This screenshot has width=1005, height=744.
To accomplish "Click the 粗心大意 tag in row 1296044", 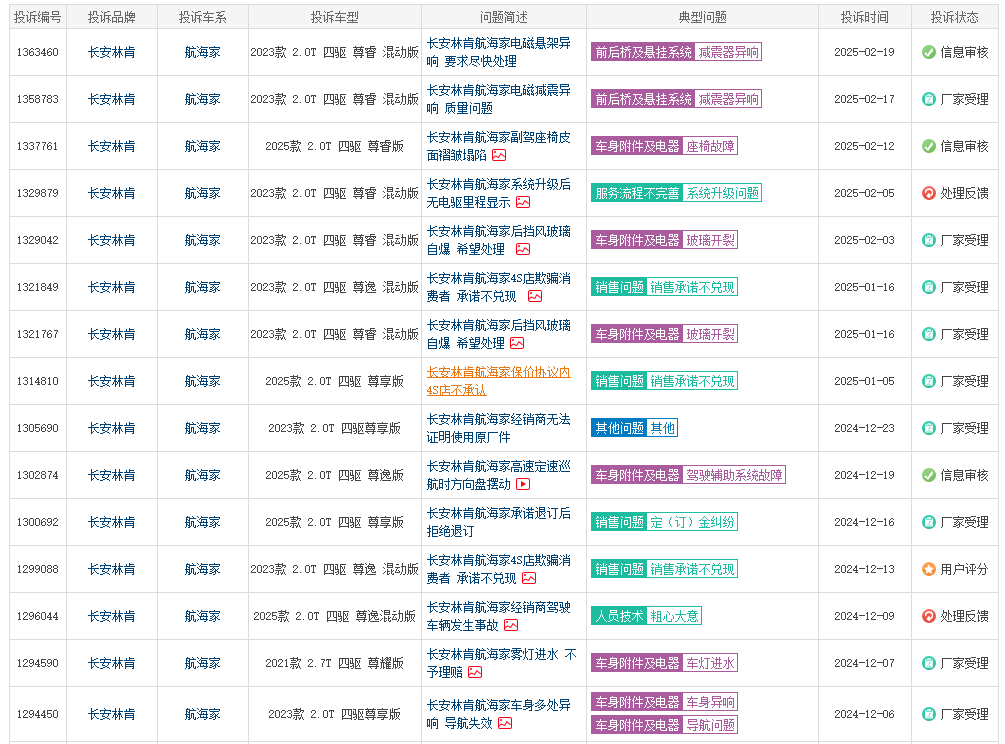I will [674, 616].
